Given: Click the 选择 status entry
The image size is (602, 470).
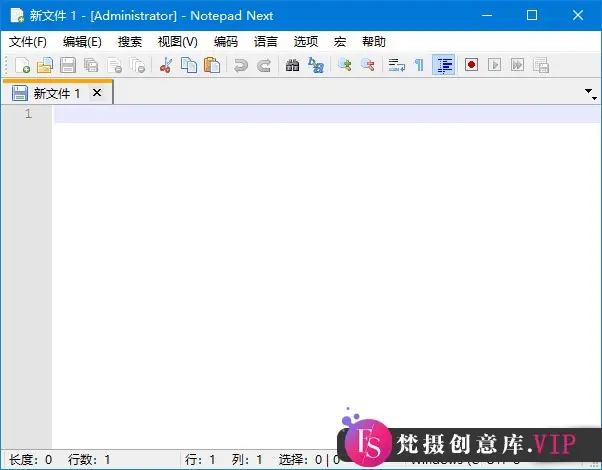Looking at the screenshot, I should coord(309,459).
